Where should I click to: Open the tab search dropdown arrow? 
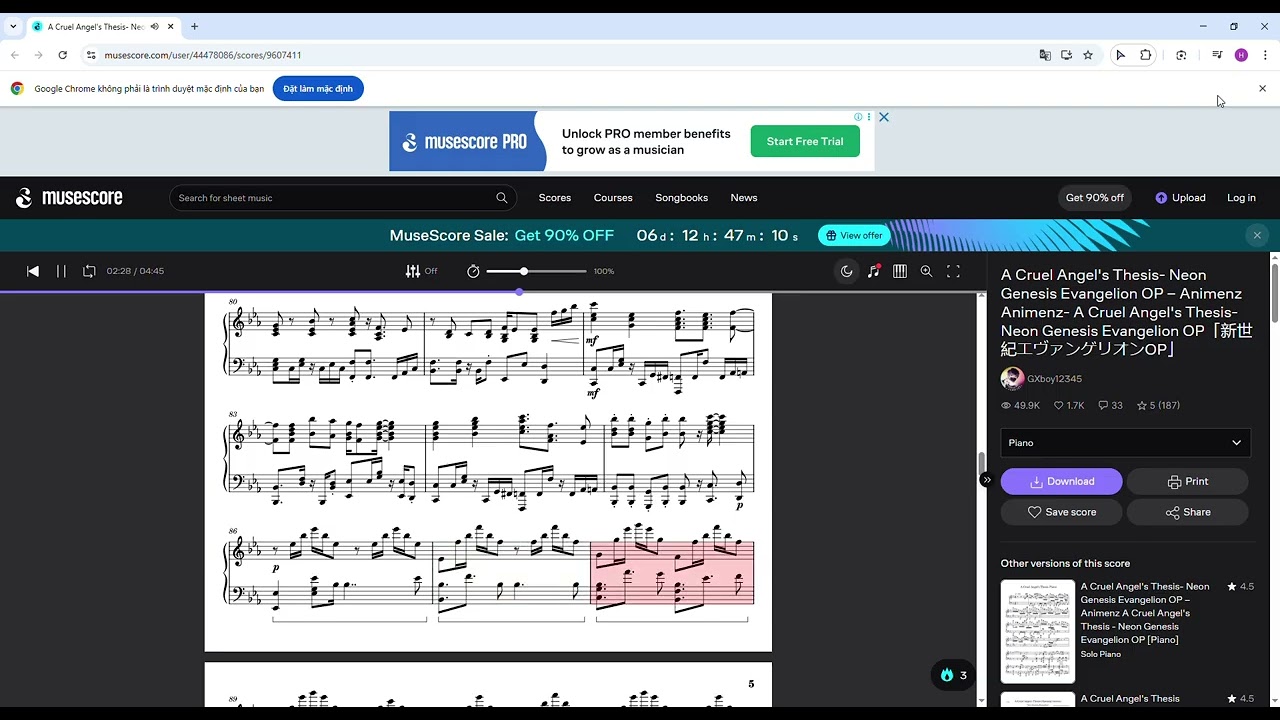click(13, 27)
